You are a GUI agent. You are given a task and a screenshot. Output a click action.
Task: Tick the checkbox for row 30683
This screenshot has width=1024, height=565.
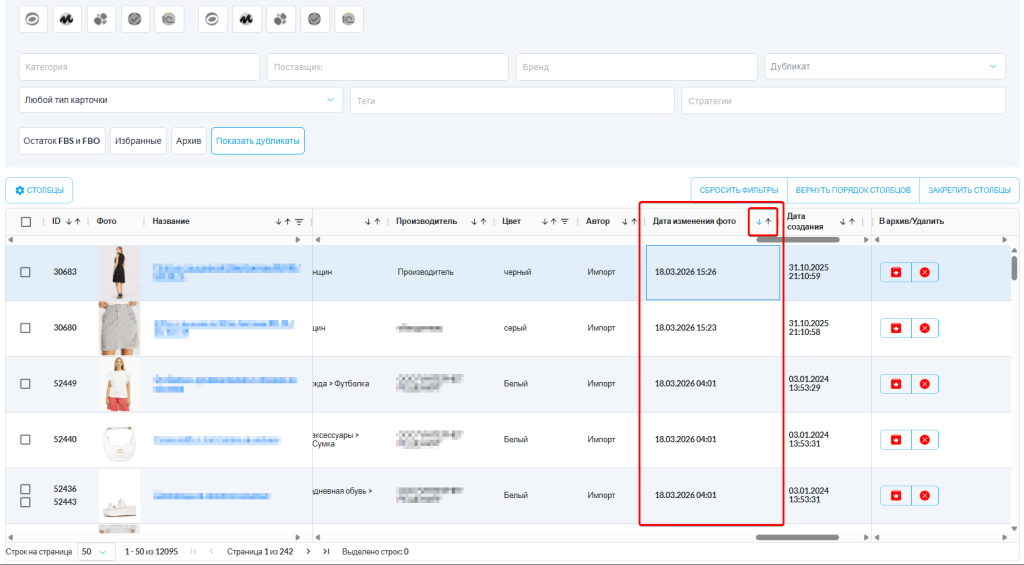coord(26,272)
